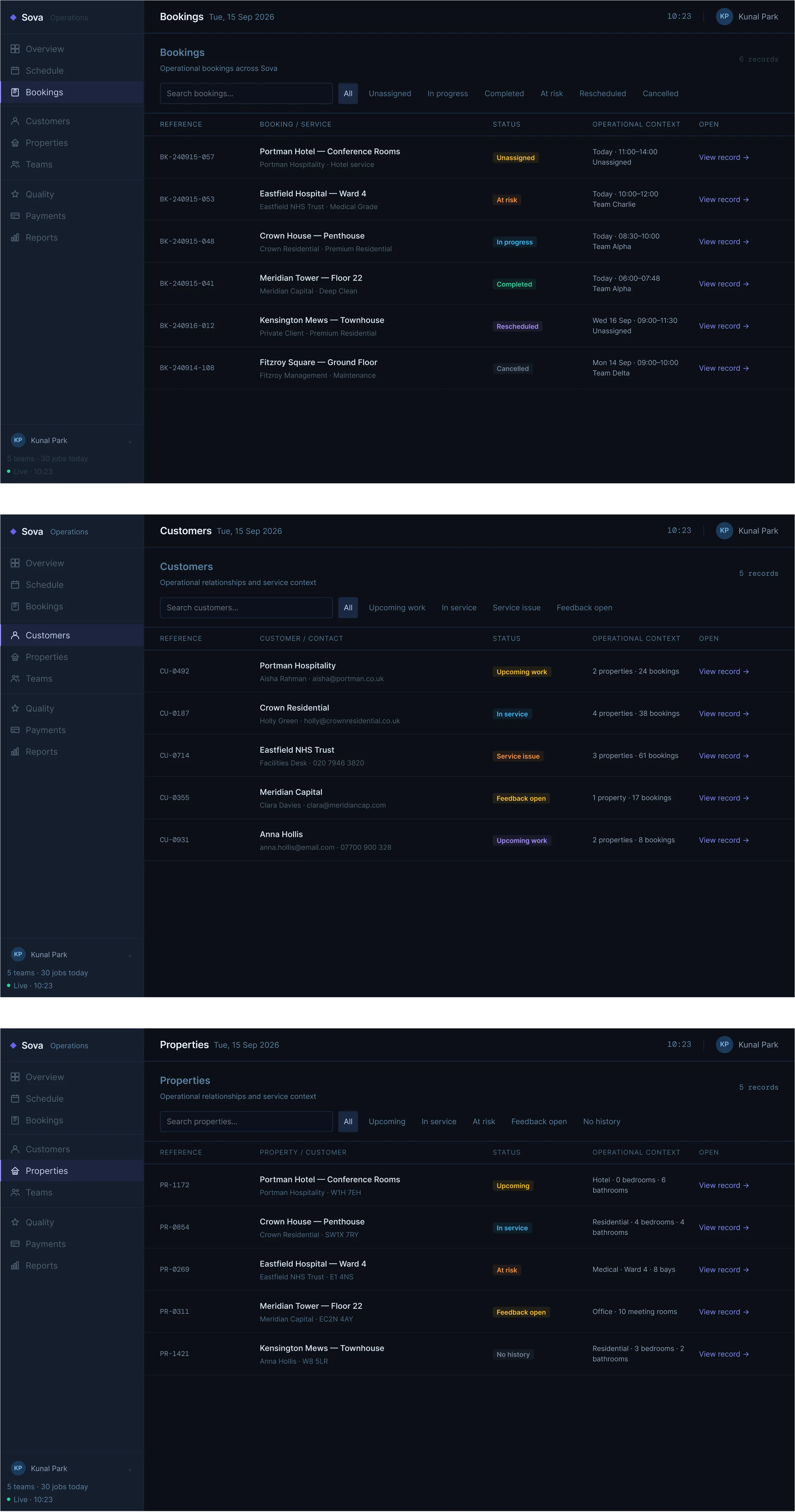The height and width of the screenshot is (1512, 795).
Task: Click Reports icon in Customers screen sidebar
Action: click(15, 752)
